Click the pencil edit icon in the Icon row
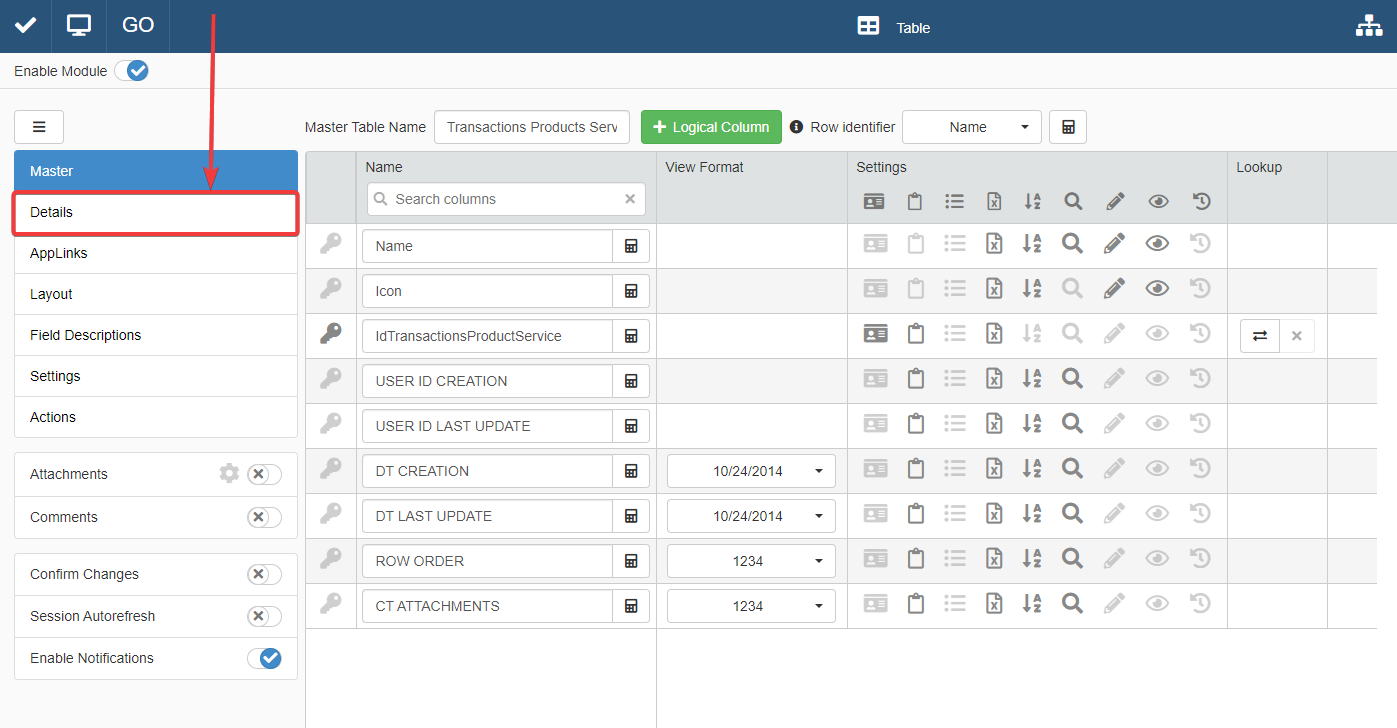 point(1115,289)
